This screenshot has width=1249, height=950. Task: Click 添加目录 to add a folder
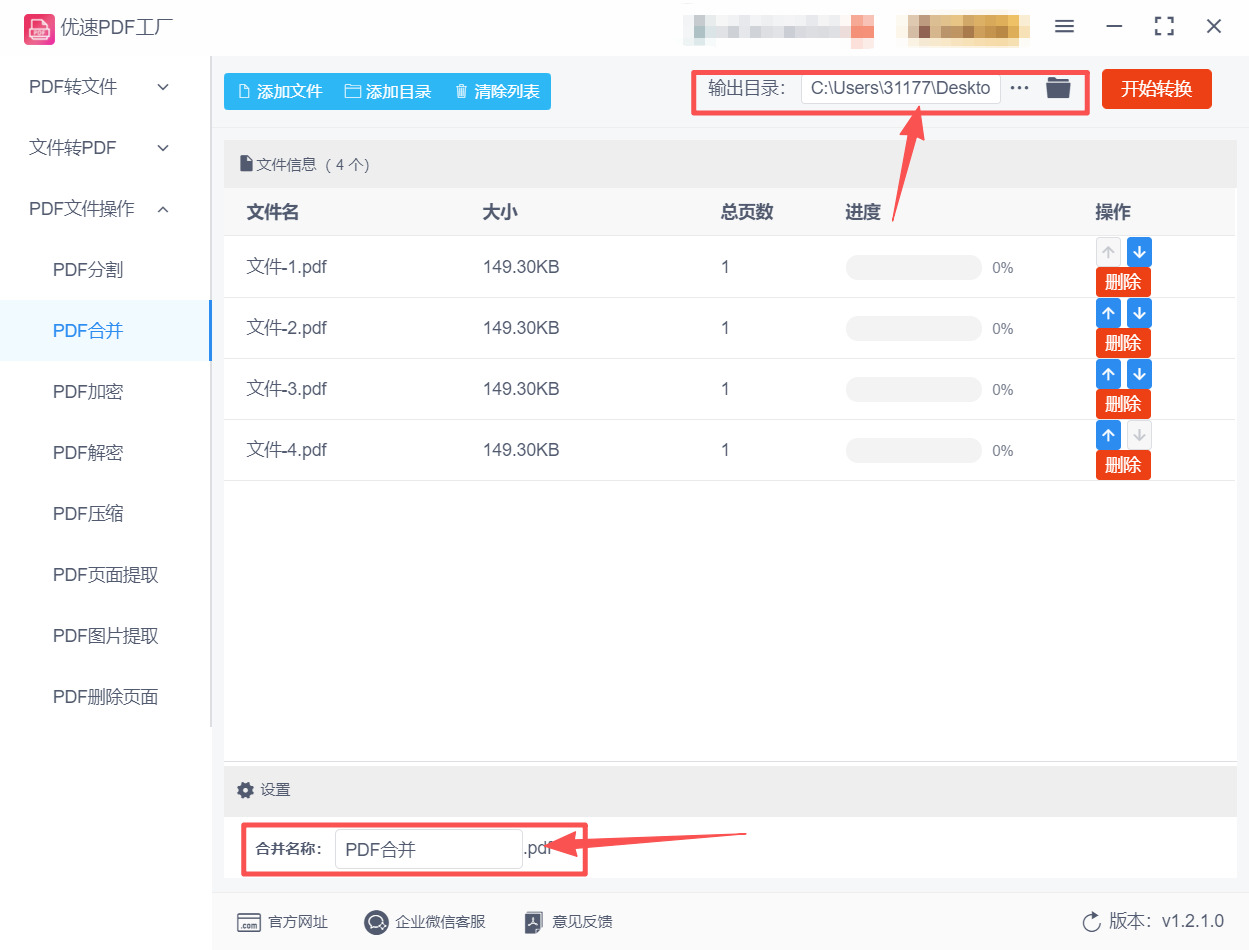388,91
